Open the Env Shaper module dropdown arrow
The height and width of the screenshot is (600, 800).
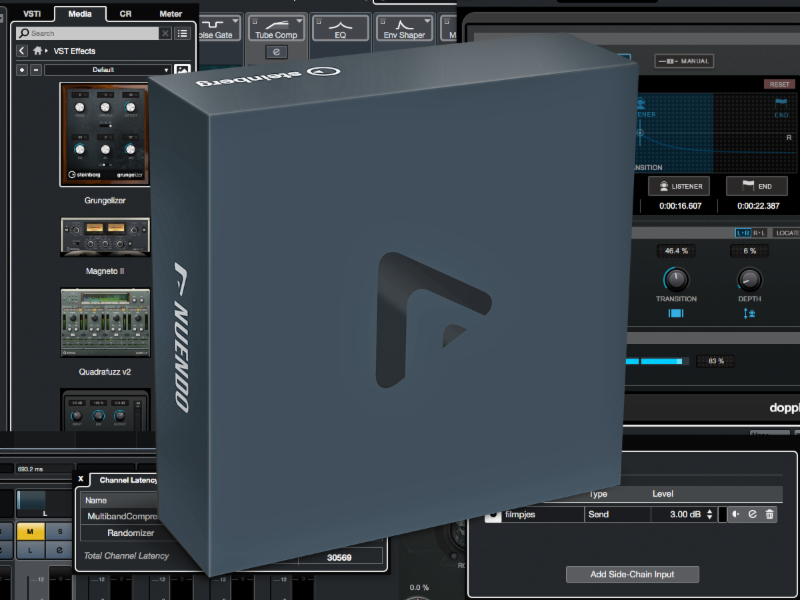tap(427, 21)
